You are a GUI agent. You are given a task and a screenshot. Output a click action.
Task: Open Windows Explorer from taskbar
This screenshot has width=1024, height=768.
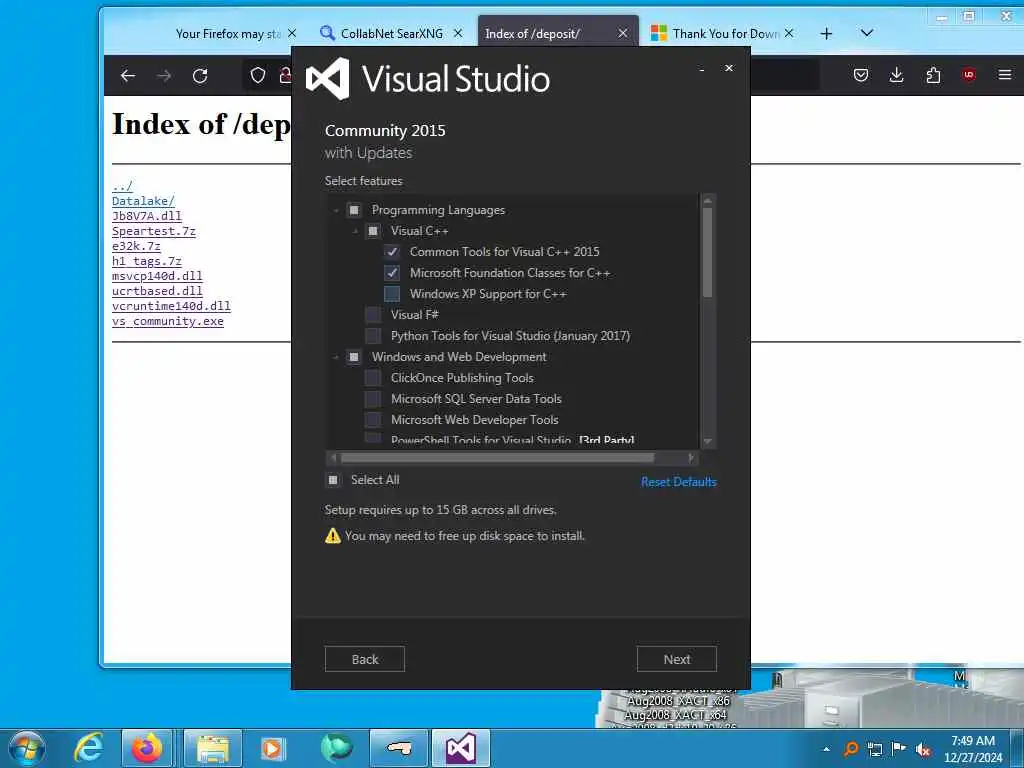tap(213, 748)
